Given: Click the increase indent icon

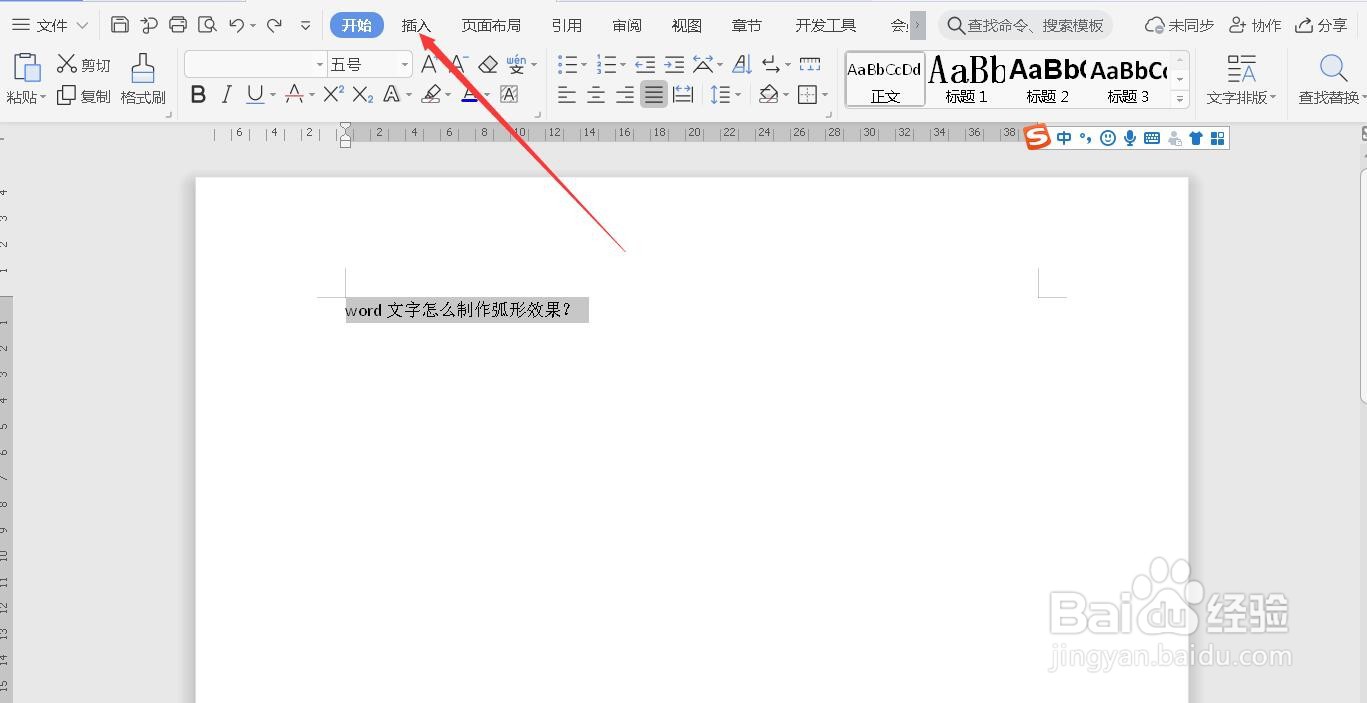Looking at the screenshot, I should pos(674,65).
